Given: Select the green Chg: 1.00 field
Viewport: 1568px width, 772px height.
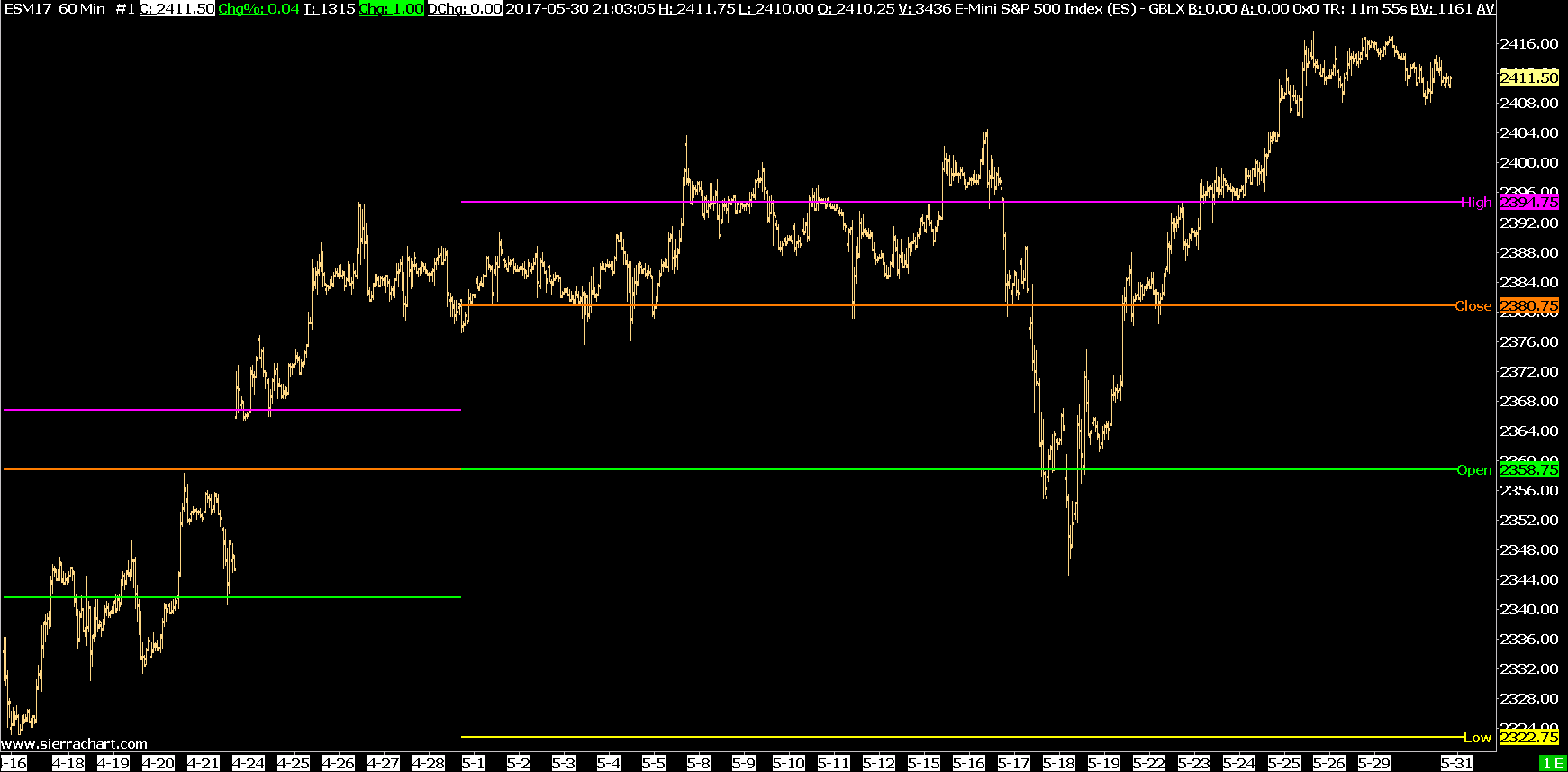Looking at the screenshot, I should tap(392, 8).
